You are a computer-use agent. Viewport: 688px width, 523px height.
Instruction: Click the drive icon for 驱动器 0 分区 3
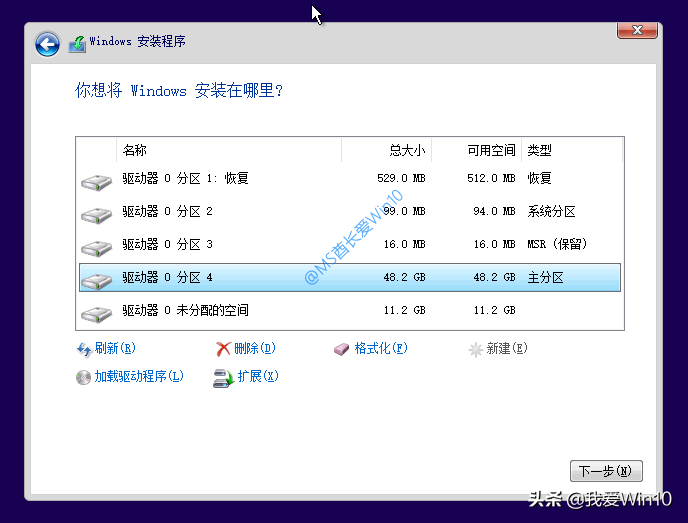pyautogui.click(x=97, y=248)
